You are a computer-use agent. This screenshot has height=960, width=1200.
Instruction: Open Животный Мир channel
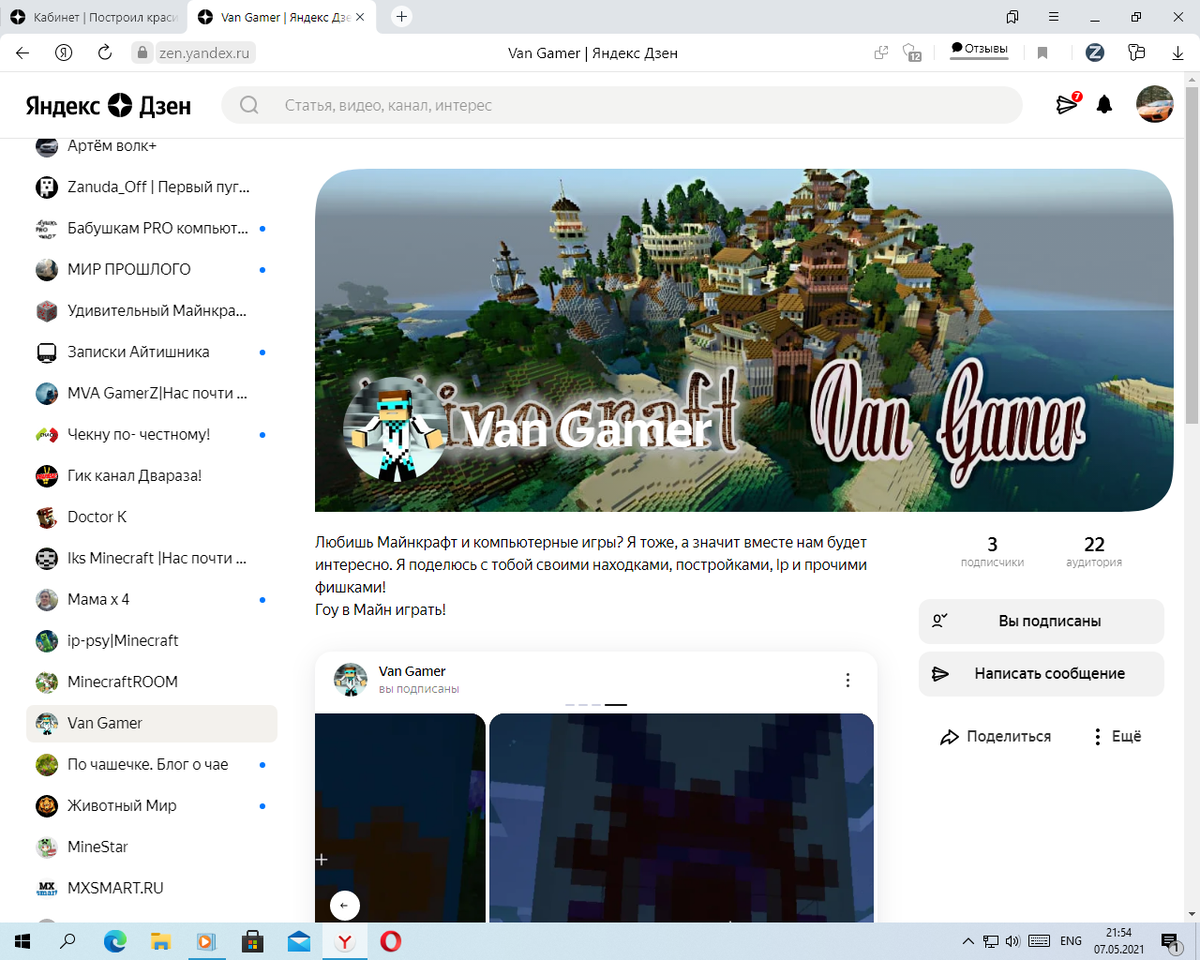coord(151,806)
